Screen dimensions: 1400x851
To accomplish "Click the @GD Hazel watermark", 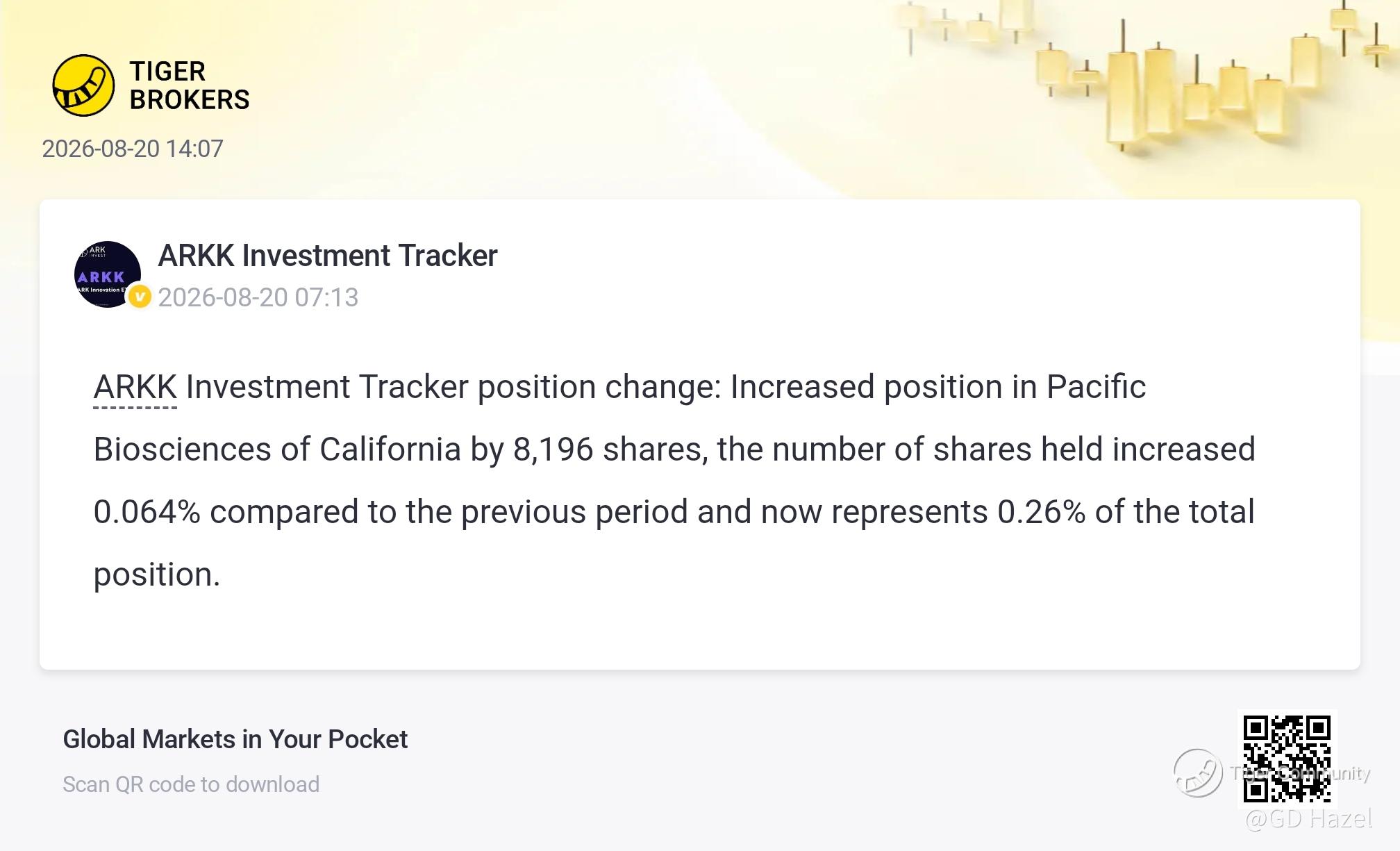I will pyautogui.click(x=1308, y=819).
